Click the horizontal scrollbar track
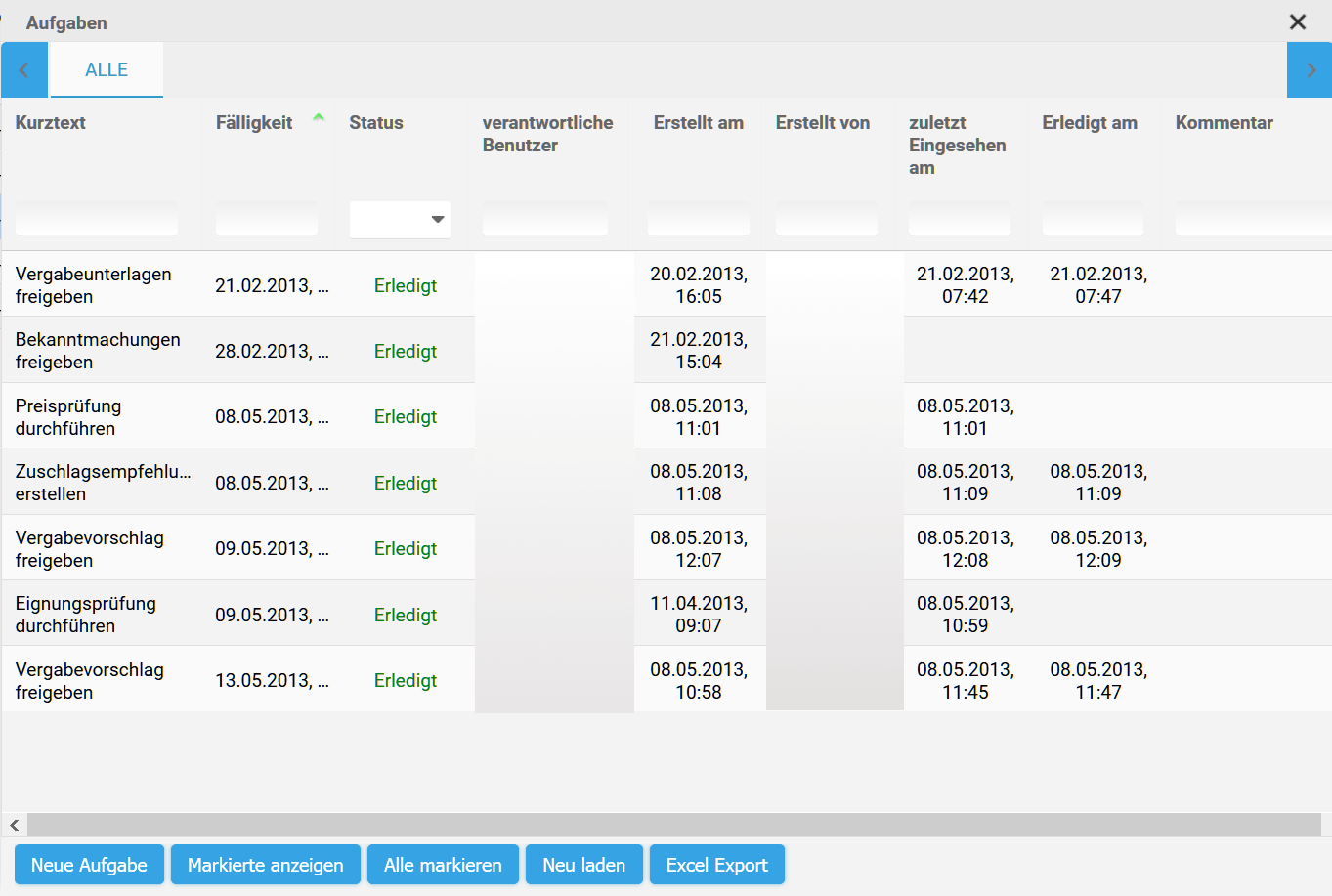 pos(674,826)
